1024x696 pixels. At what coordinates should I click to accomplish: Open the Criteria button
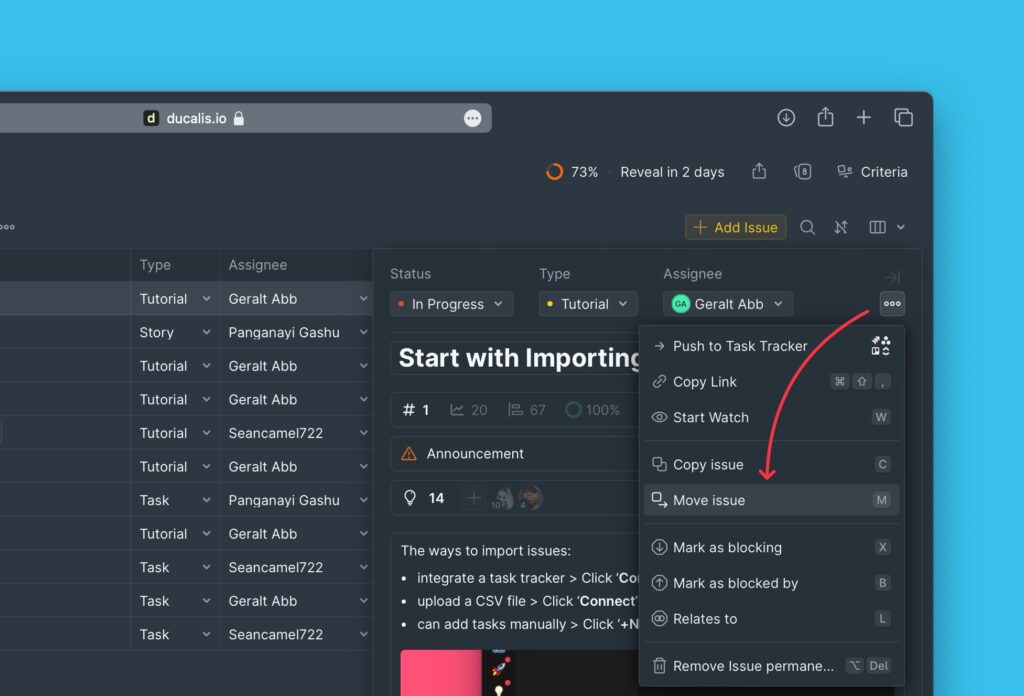click(872, 172)
